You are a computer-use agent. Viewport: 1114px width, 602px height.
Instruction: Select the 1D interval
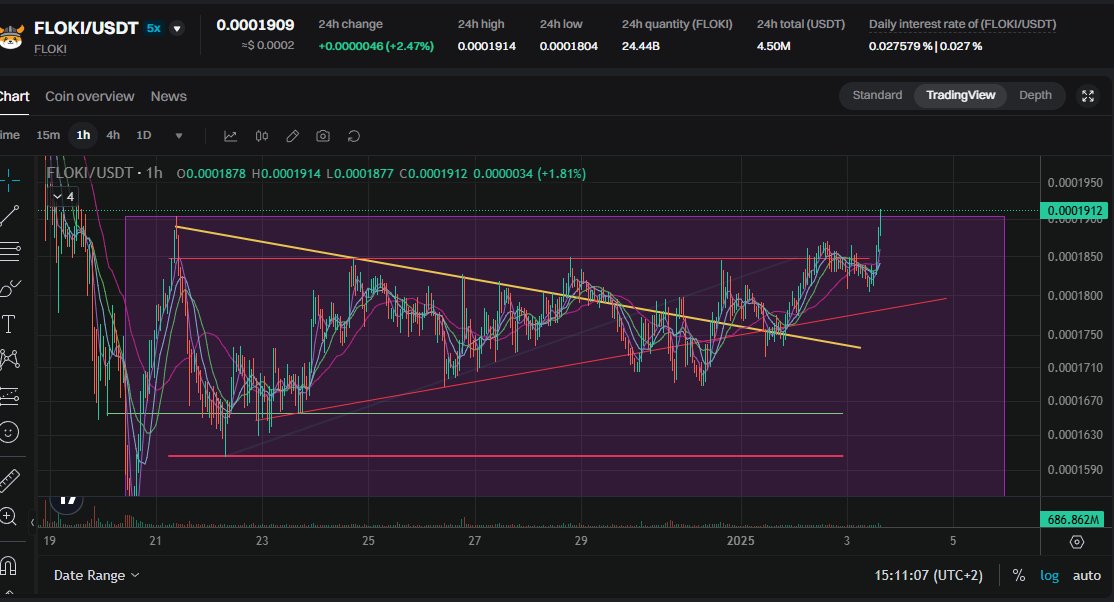144,135
